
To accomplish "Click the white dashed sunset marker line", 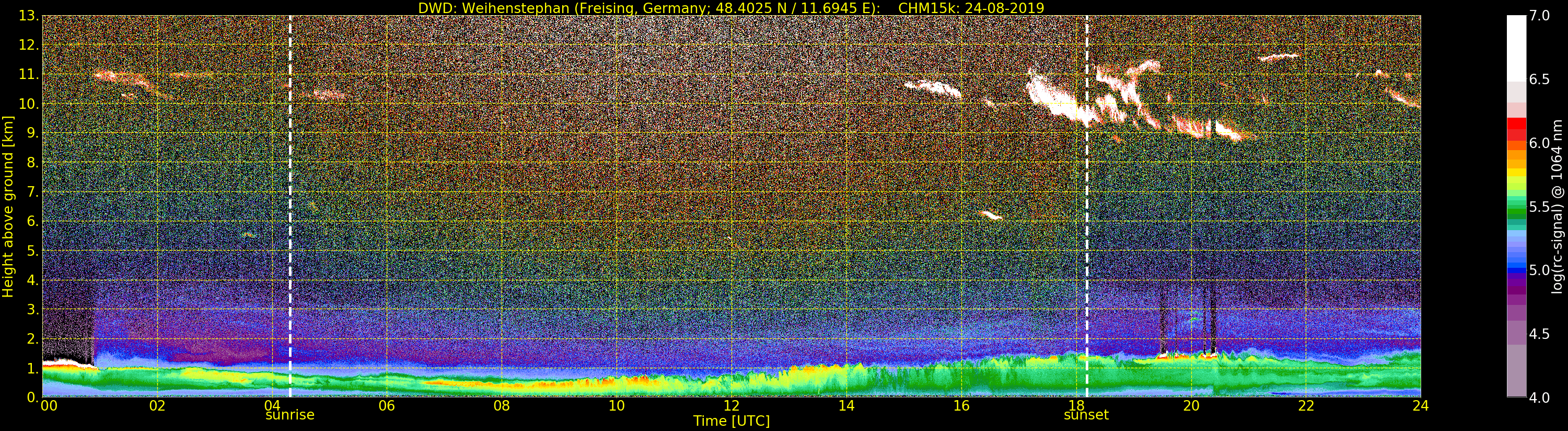I will pos(1086,206).
